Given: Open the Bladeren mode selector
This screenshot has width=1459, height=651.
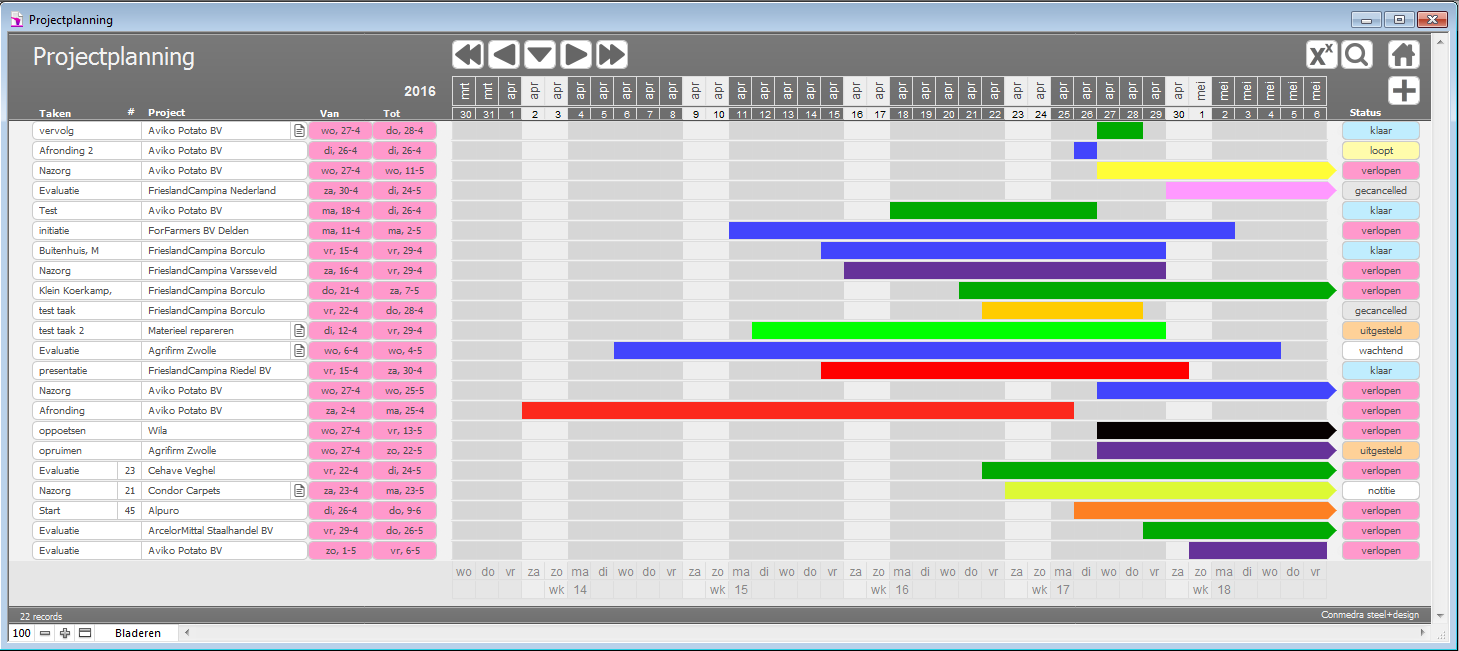Looking at the screenshot, I should (x=137, y=633).
